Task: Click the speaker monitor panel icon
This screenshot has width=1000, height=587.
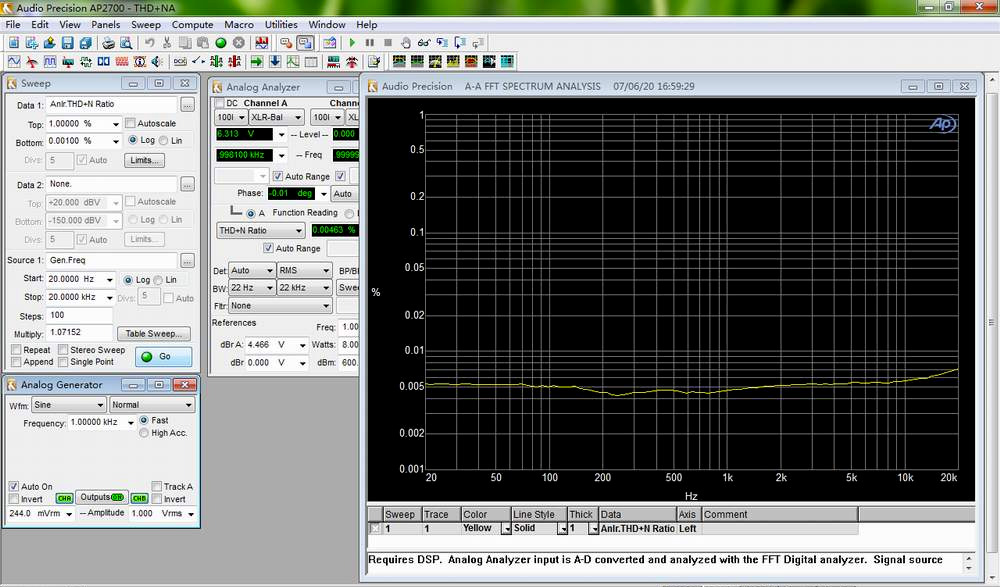Action: click(x=157, y=62)
